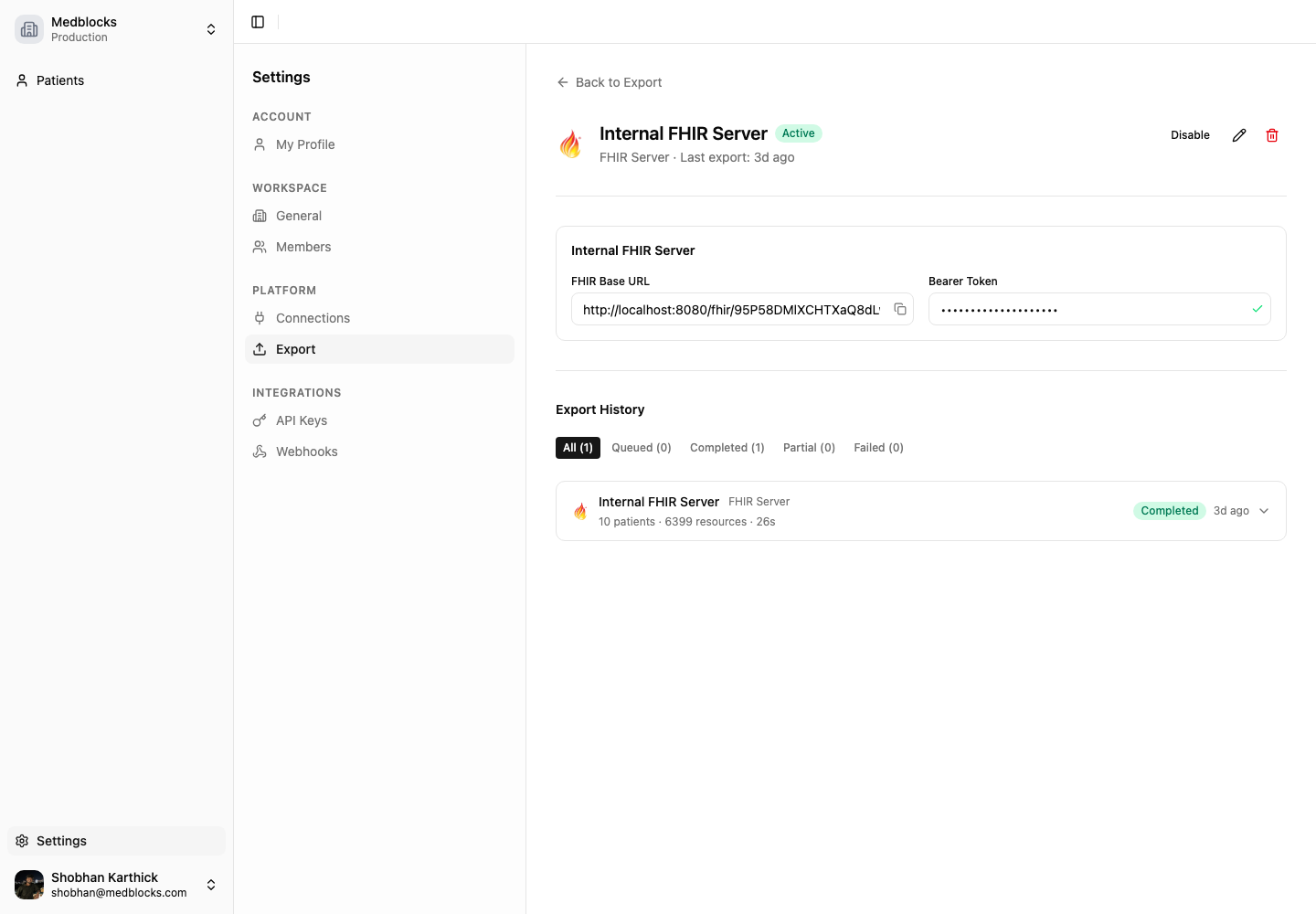Image resolution: width=1316 pixels, height=914 pixels.
Task: Click the Patients person icon
Action: click(x=22, y=80)
